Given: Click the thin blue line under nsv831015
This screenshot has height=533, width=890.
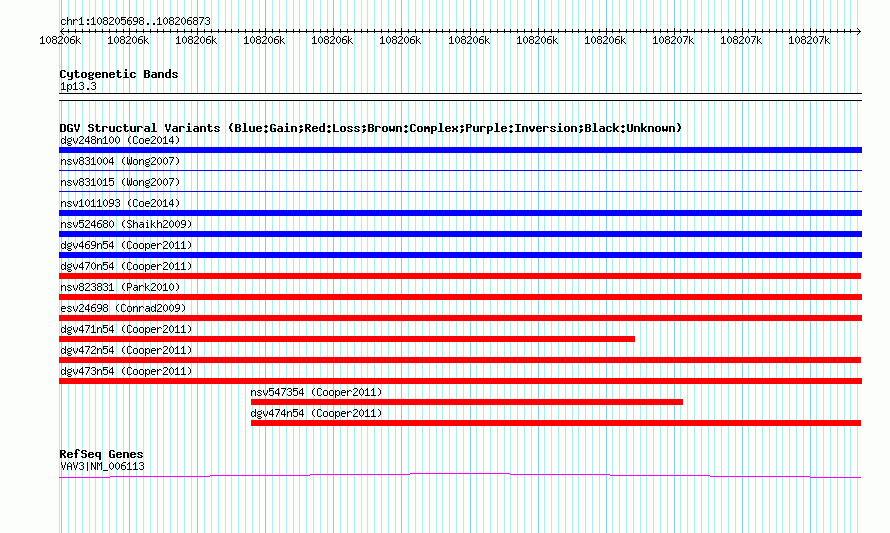Looking at the screenshot, I should 460,191.
